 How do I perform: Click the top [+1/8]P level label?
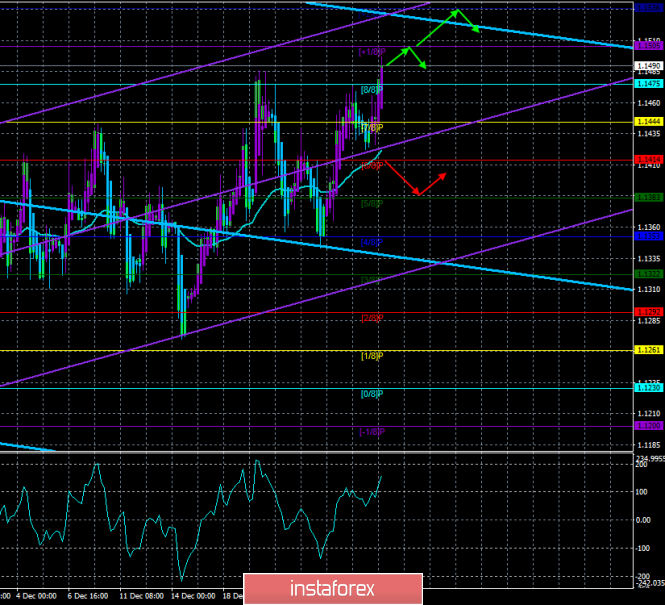(371, 52)
